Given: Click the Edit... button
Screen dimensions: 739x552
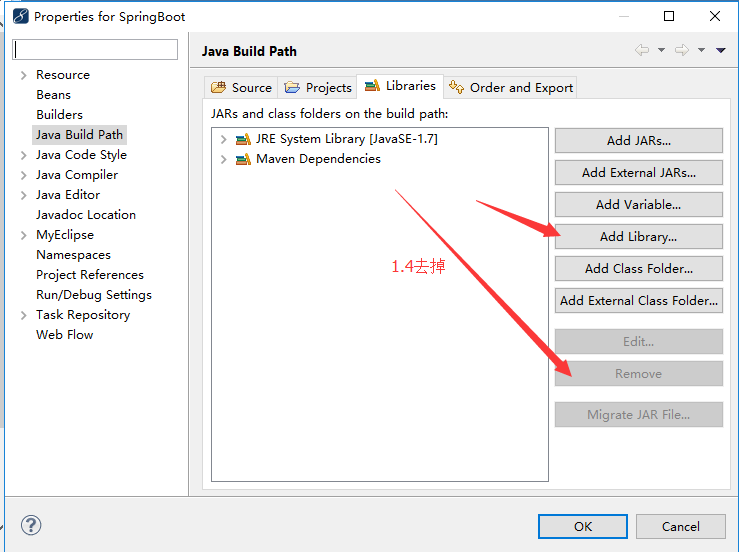Looking at the screenshot, I should [x=639, y=342].
